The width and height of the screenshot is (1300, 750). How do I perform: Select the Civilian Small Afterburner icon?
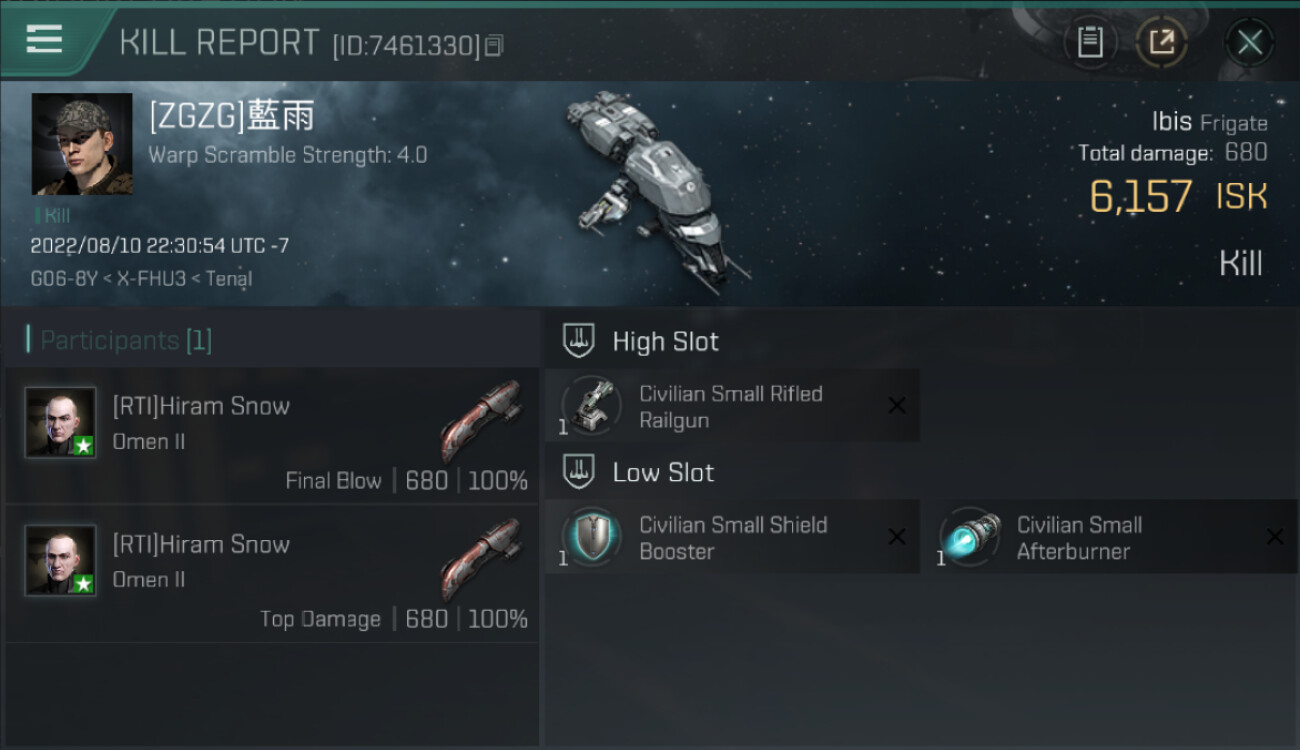tap(969, 537)
